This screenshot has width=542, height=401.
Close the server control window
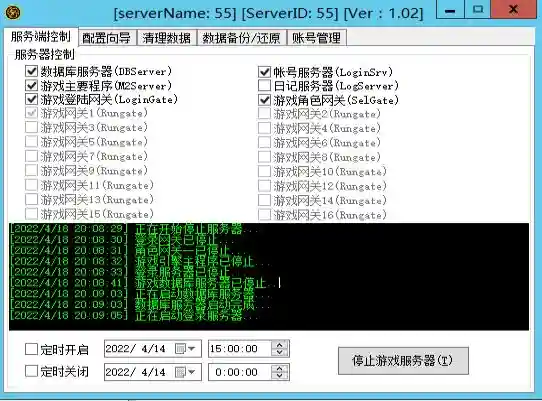click(514, 9)
